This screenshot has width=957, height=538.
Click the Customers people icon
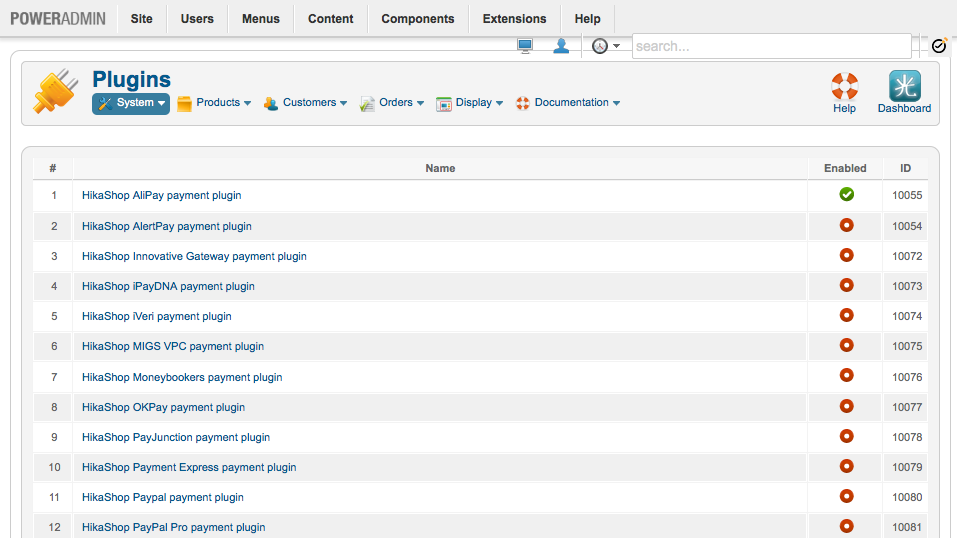[271, 104]
